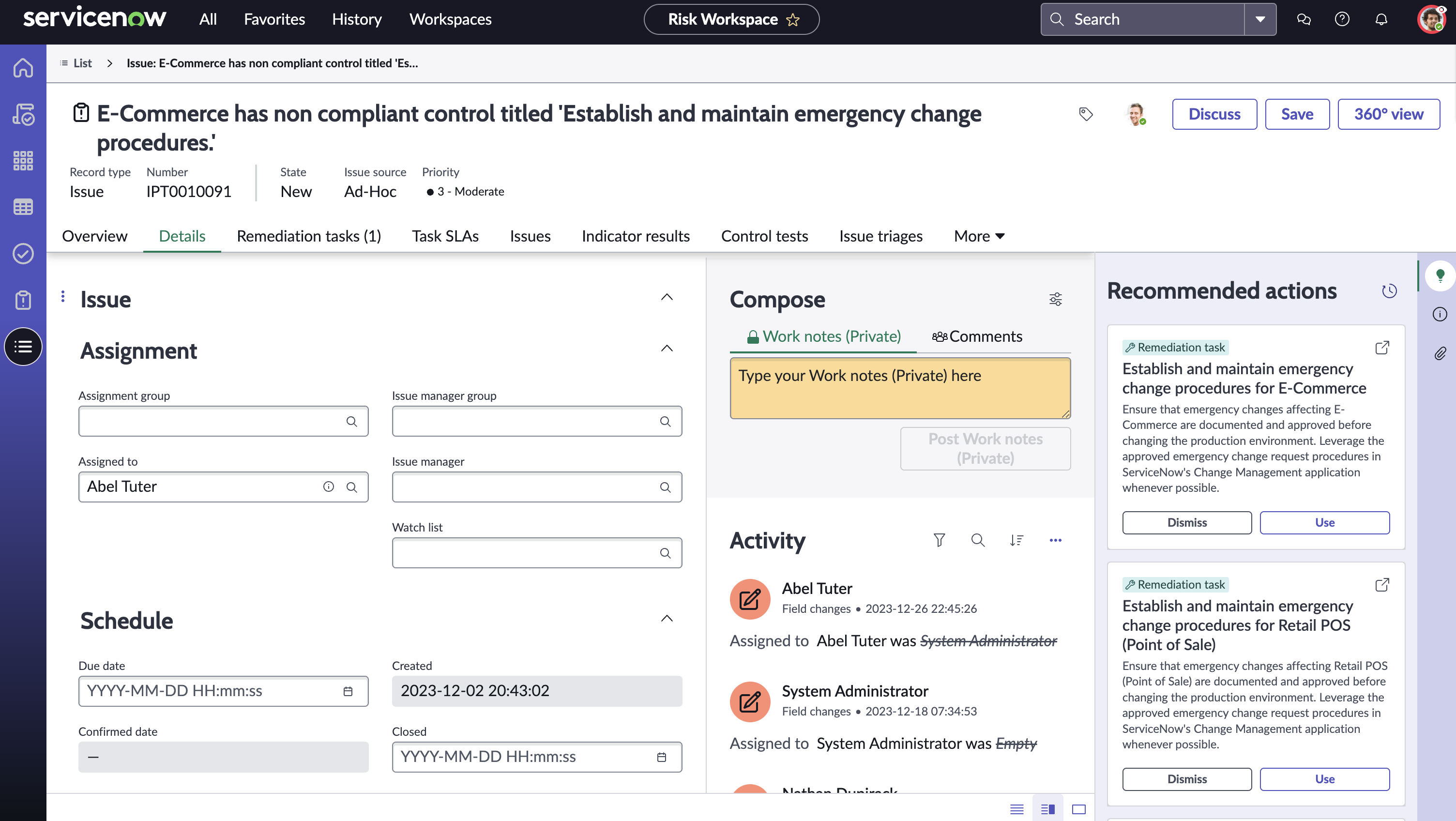Open the clipboard issues sidebar icon
Viewport: 1456px width, 821px height.
point(23,300)
